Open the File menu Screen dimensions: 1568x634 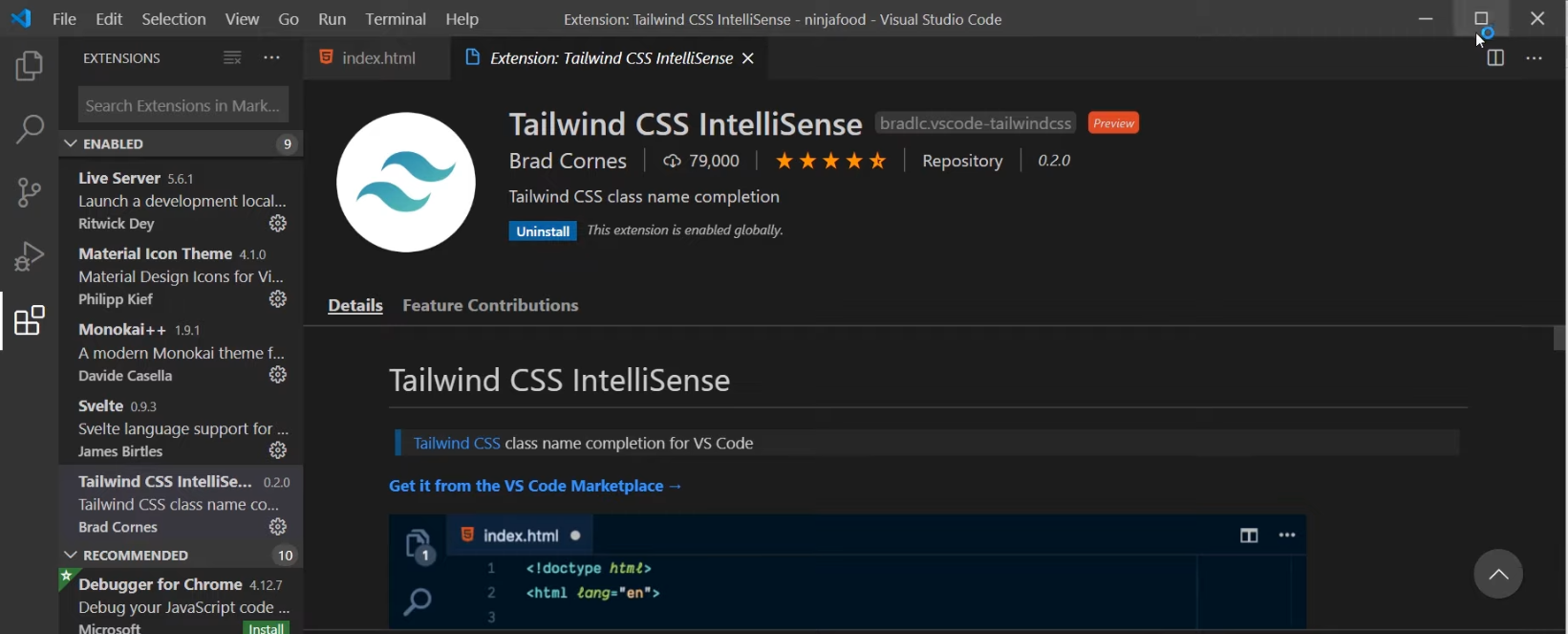pyautogui.click(x=64, y=19)
